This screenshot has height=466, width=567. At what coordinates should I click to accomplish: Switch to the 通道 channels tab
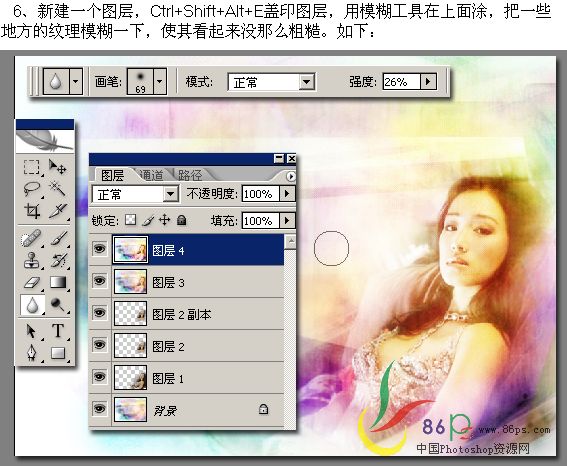pos(152,175)
